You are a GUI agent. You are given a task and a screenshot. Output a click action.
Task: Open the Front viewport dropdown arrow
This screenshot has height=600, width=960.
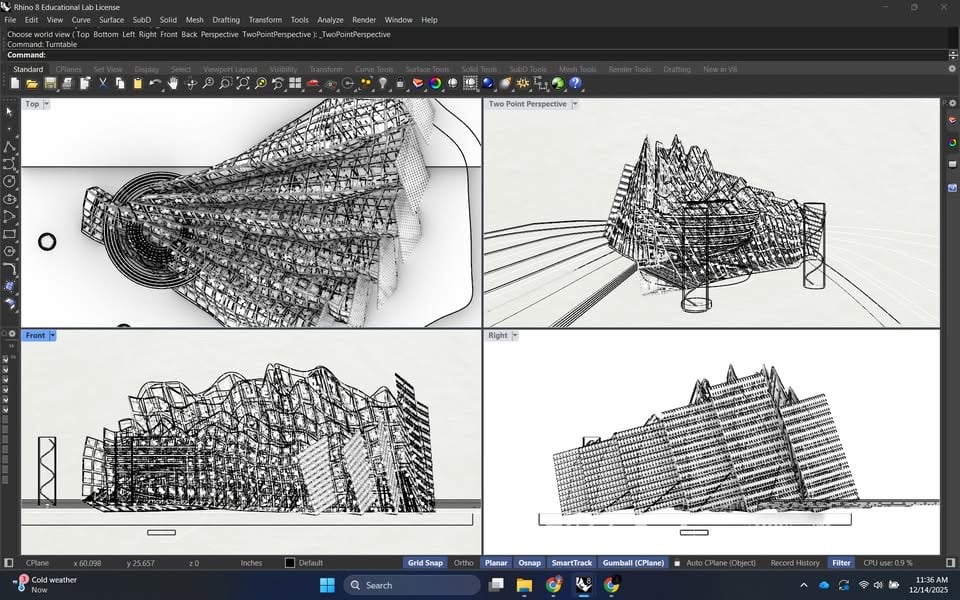[52, 336]
